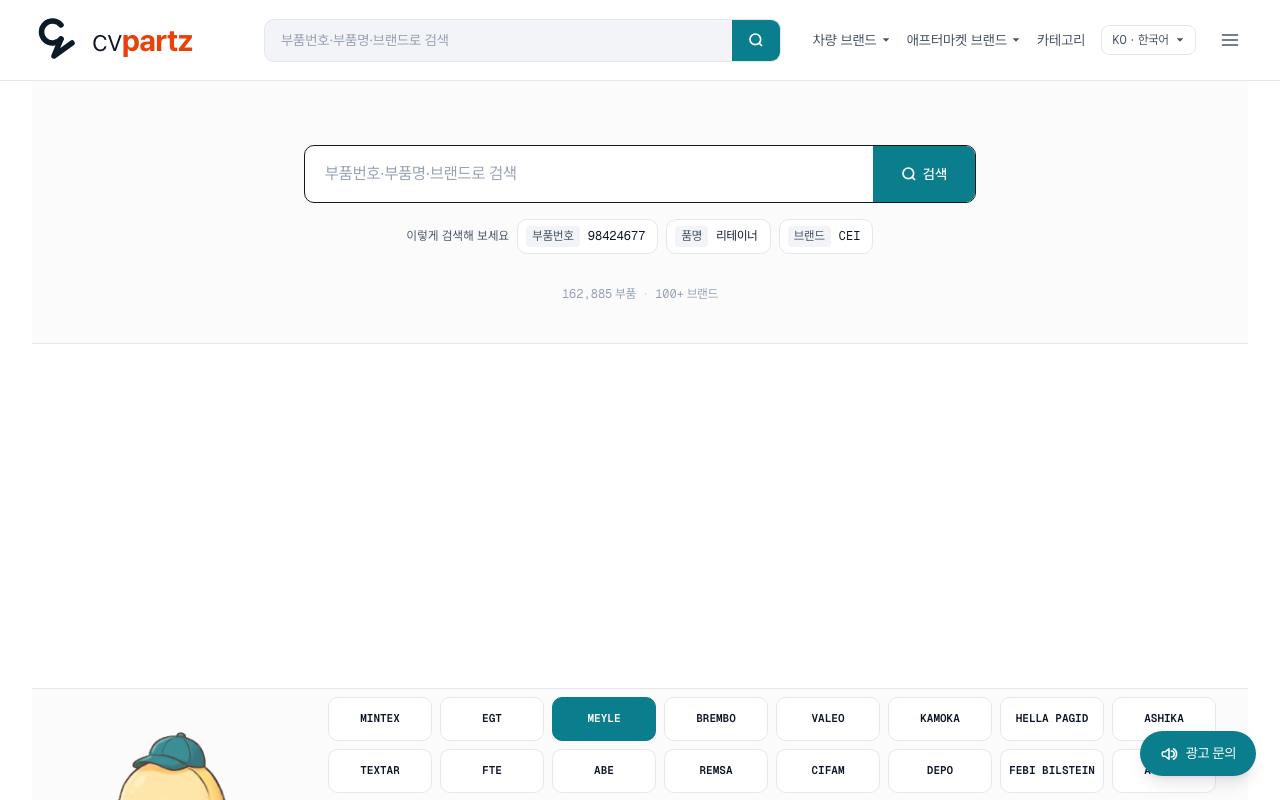Click the 광고 문의 floating button

(x=1198, y=754)
